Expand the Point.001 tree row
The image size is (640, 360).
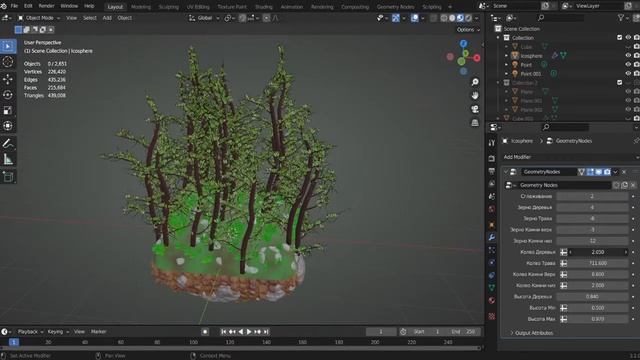pyautogui.click(x=507, y=73)
